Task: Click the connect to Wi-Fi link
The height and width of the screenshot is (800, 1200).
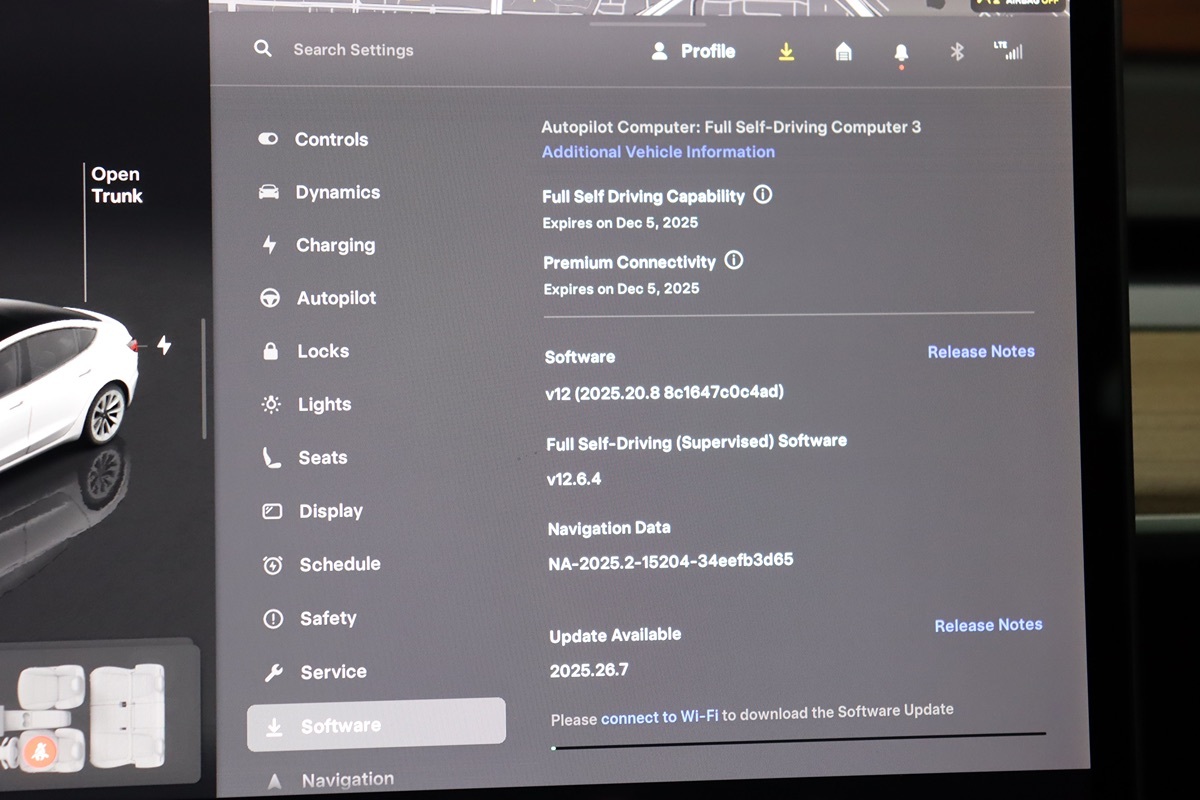Action: pos(659,718)
